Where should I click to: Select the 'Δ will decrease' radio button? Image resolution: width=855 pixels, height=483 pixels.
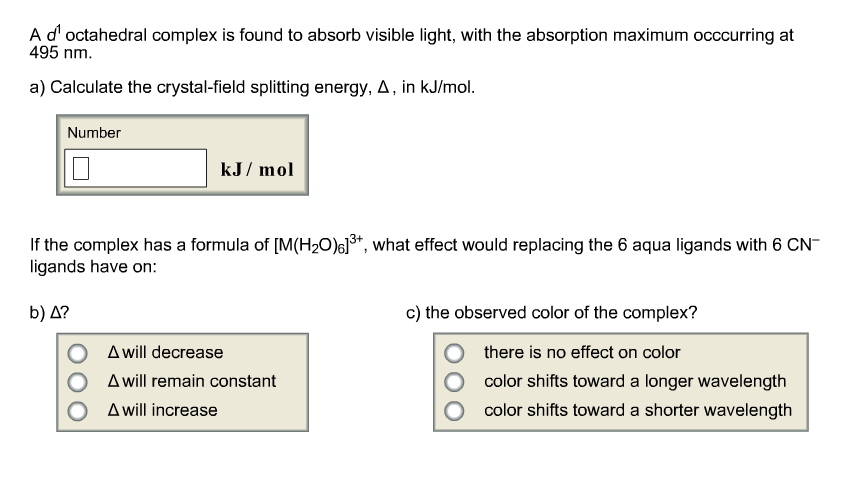coord(74,353)
